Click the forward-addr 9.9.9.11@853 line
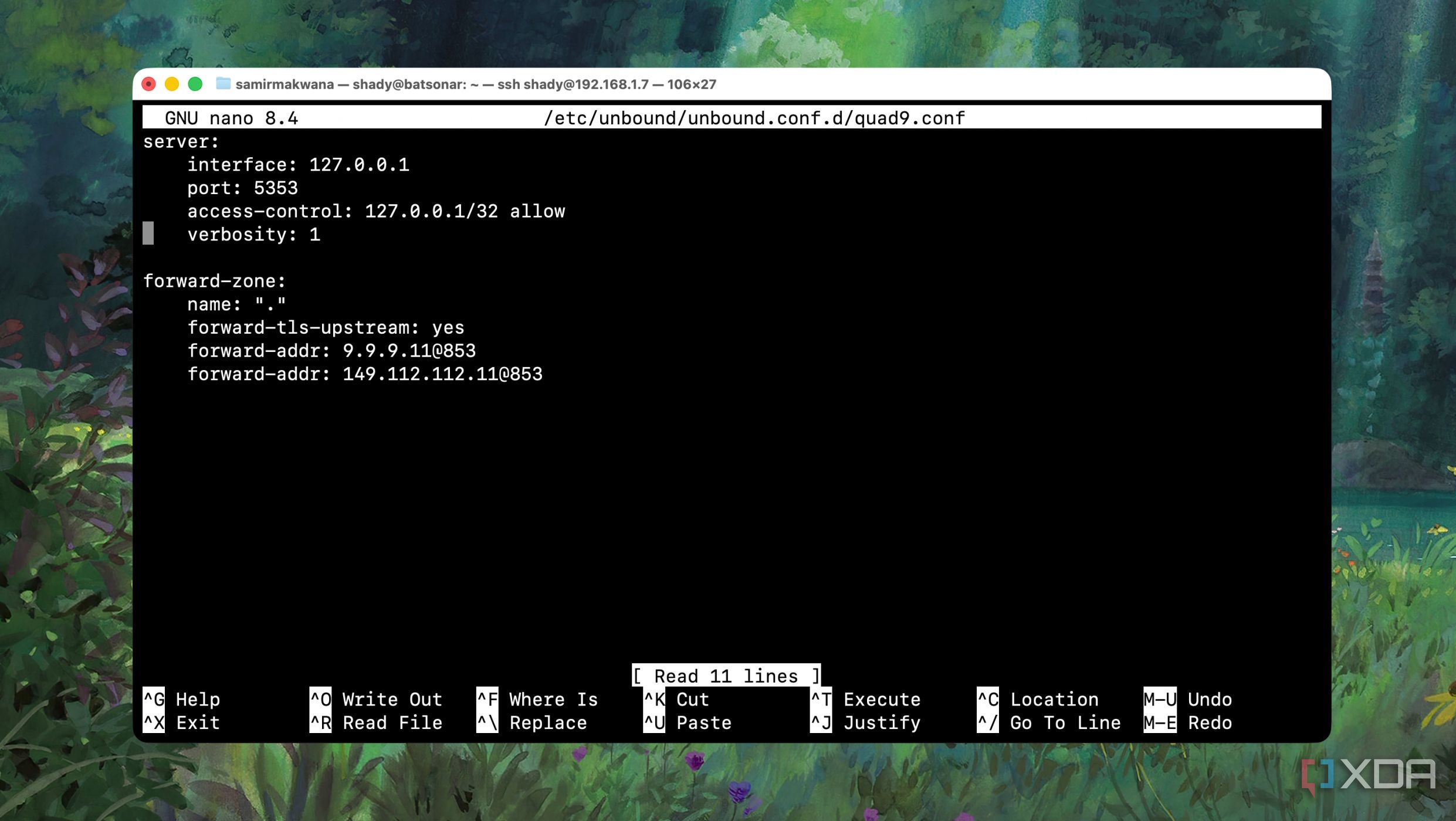Screen dimensions: 1456x821 tap(331, 351)
